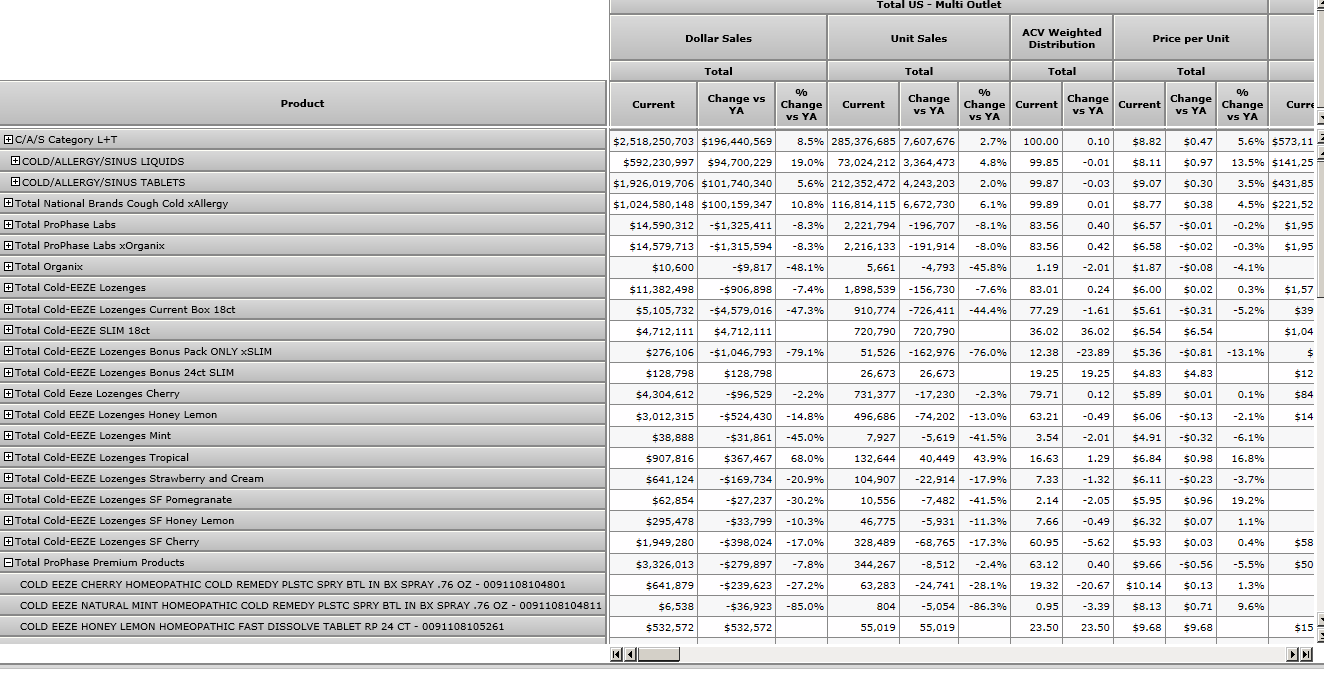
Task: Expand Total National Brands Cough Cold xAllergy
Action: (9, 204)
